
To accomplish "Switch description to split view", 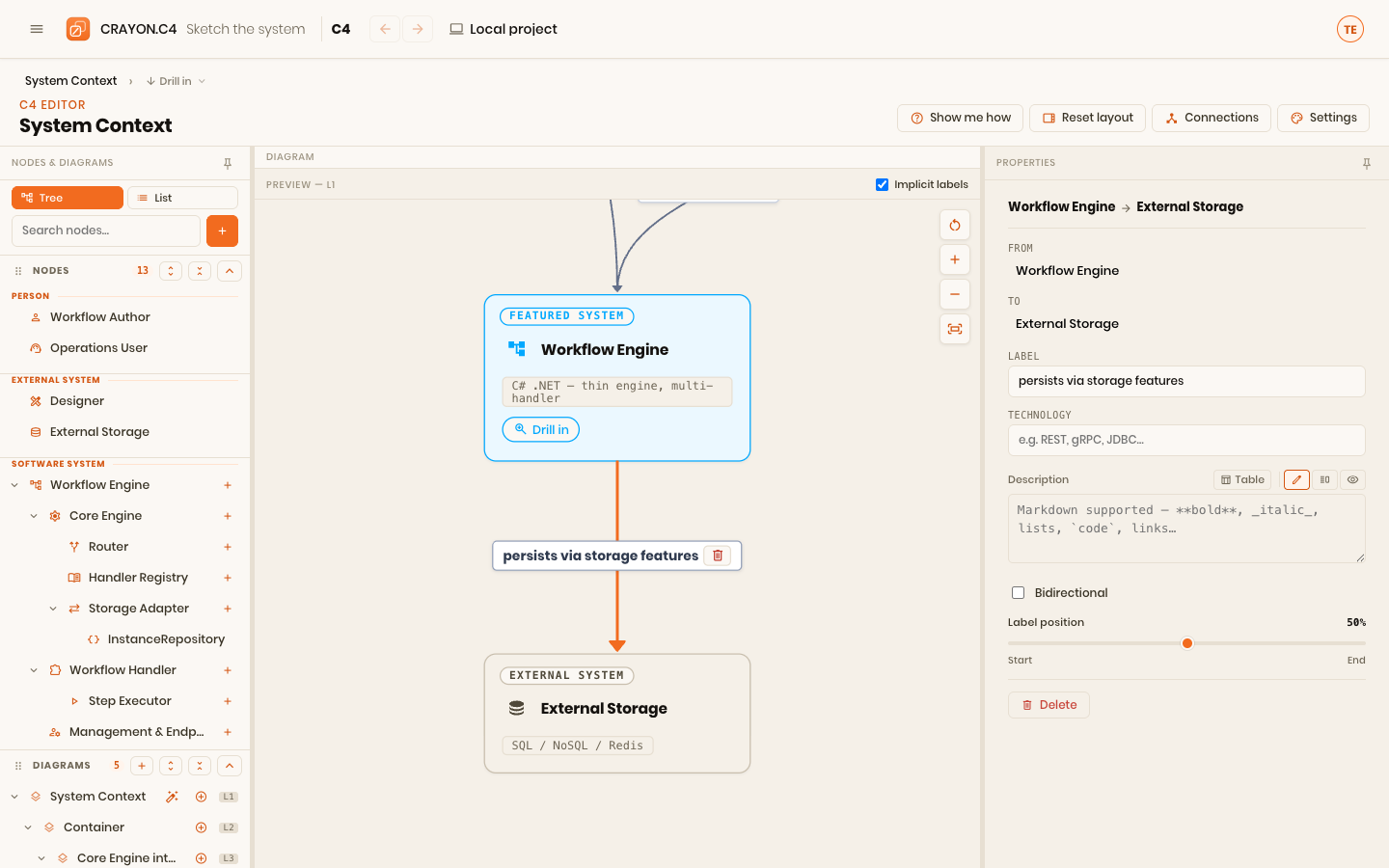I will coord(1324,479).
